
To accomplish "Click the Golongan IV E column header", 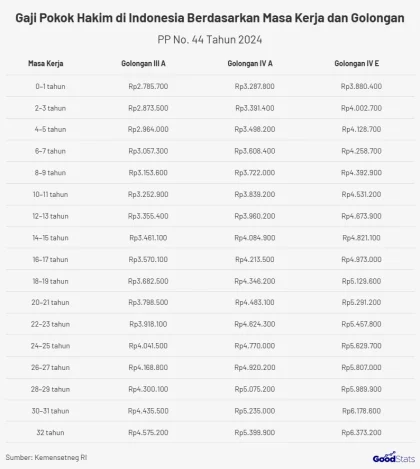I will point(357,63).
